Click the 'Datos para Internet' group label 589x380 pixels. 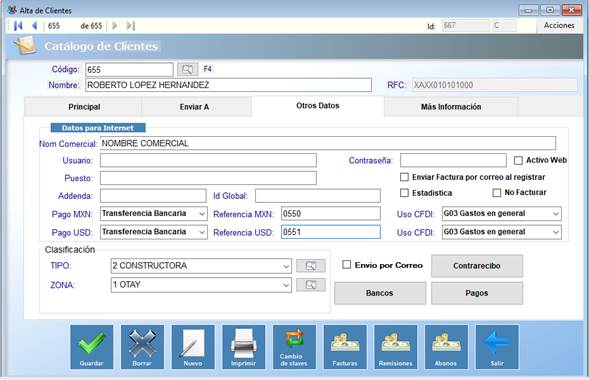(98, 128)
